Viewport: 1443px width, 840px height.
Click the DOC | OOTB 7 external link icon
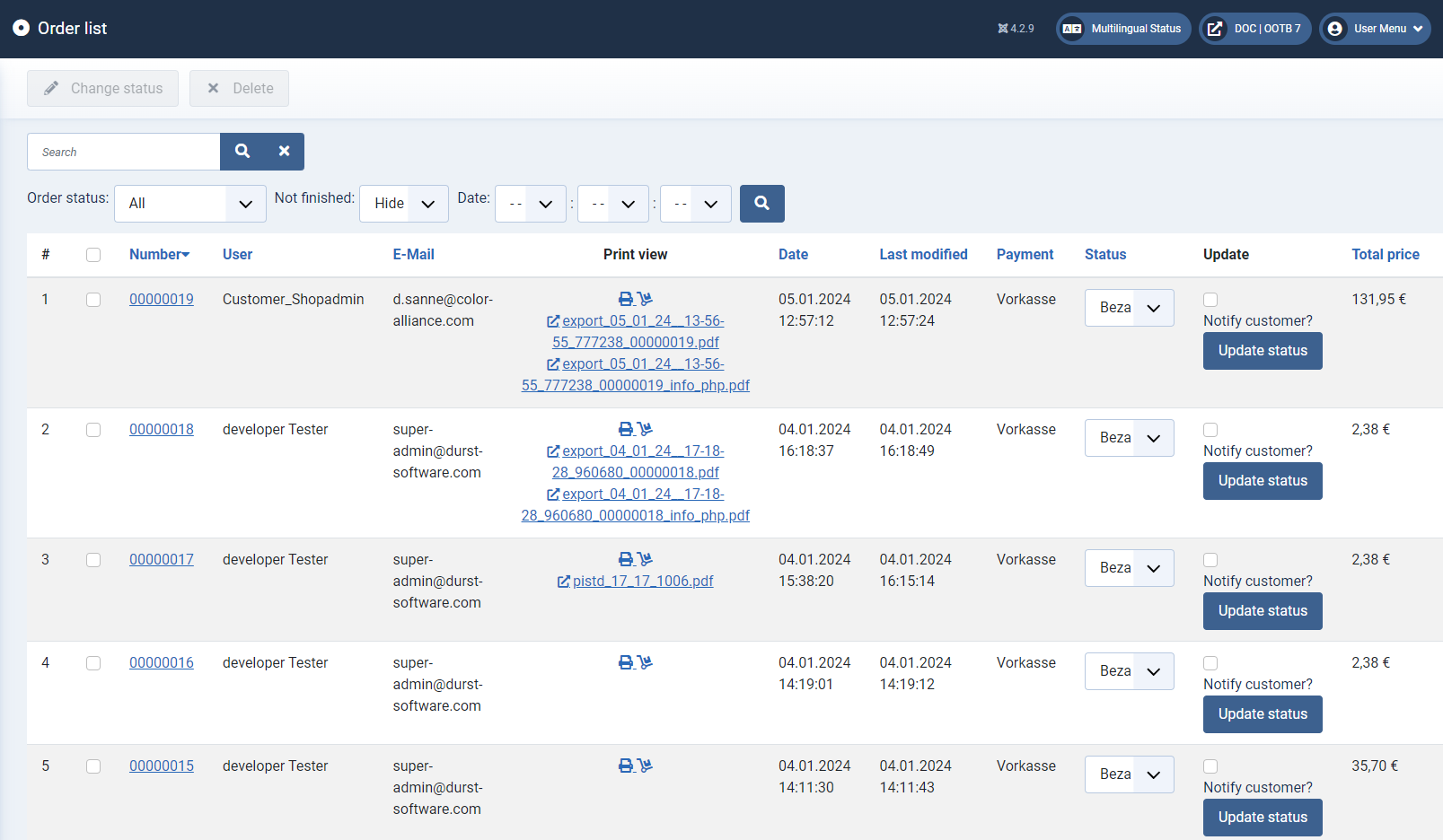point(1215,29)
